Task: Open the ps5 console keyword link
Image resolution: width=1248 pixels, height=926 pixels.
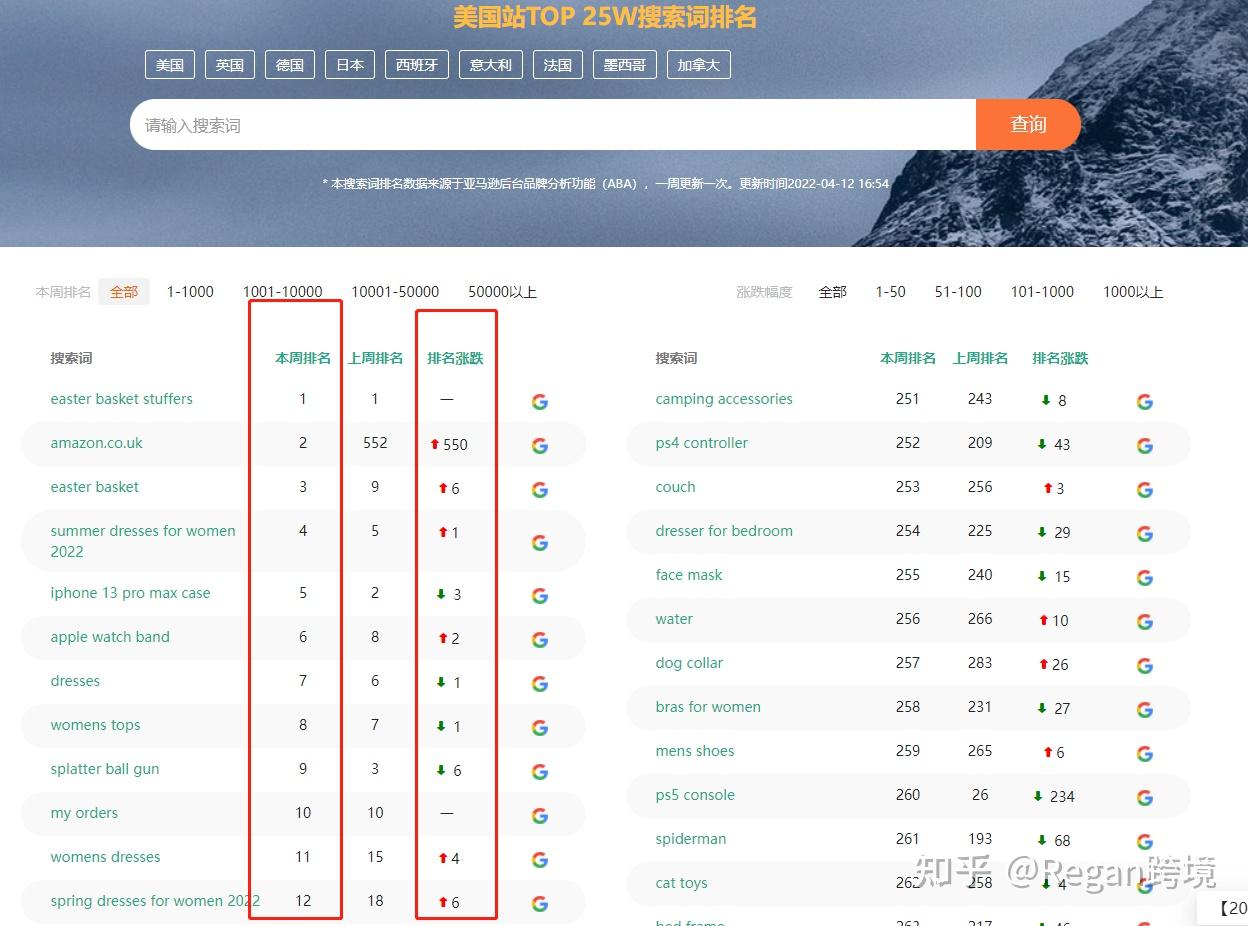Action: 695,795
